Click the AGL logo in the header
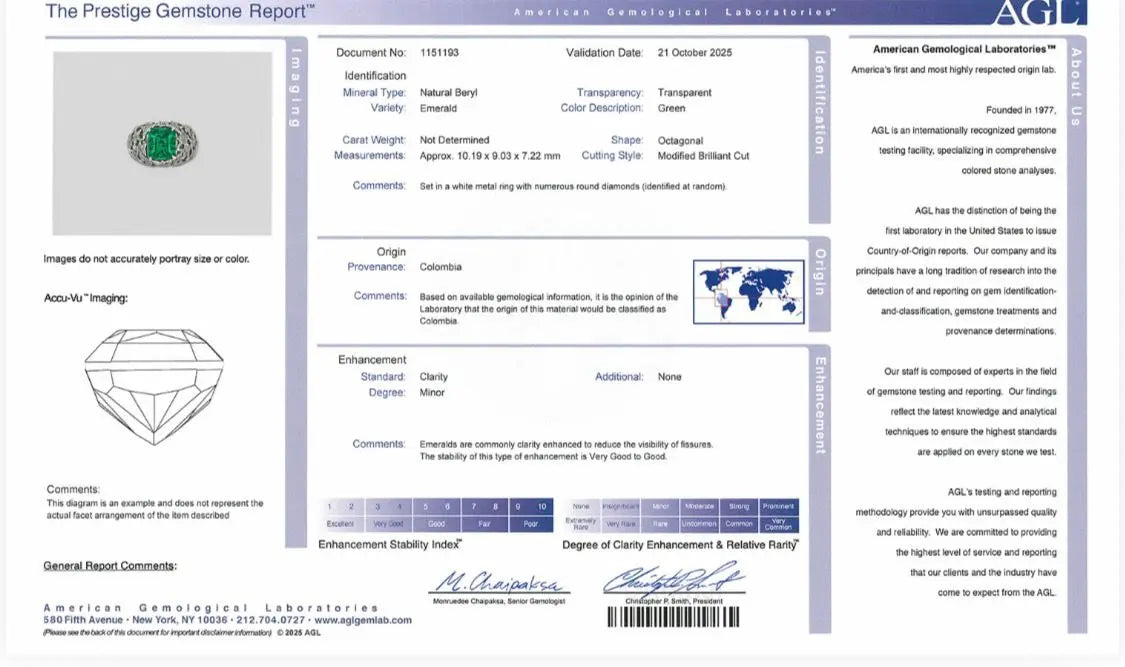The width and height of the screenshot is (1125, 667). (x=1037, y=11)
